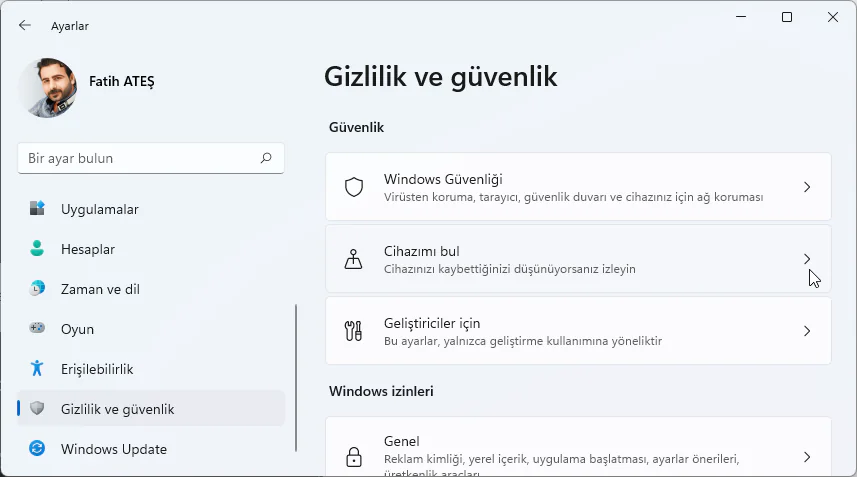Open Cihazımı bul via right chevron
Screen dimensions: 857x477
click(x=807, y=259)
